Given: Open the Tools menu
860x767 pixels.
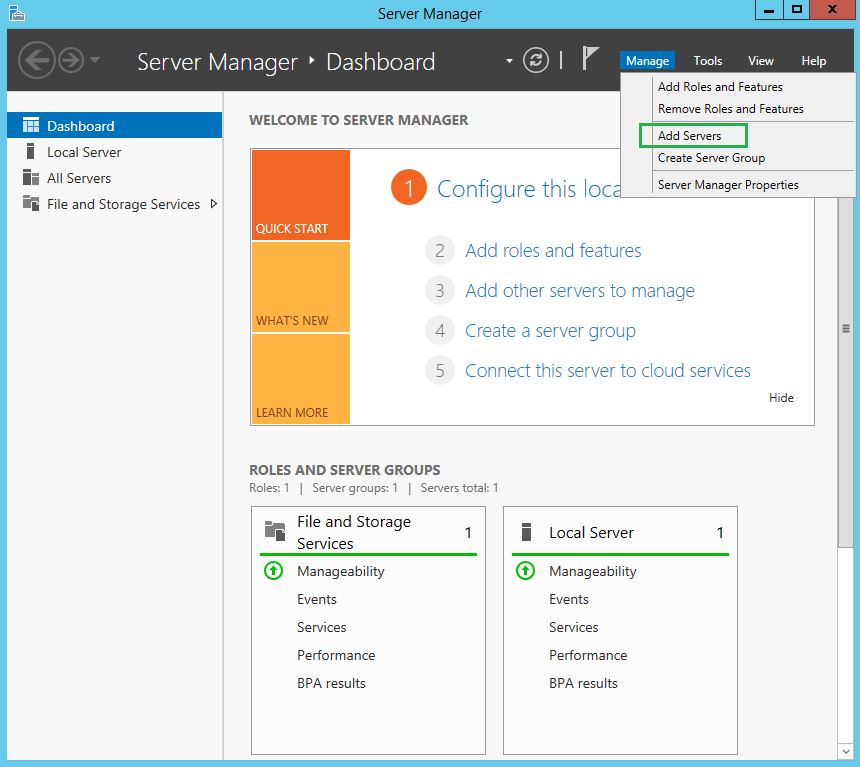Looking at the screenshot, I should [x=708, y=61].
